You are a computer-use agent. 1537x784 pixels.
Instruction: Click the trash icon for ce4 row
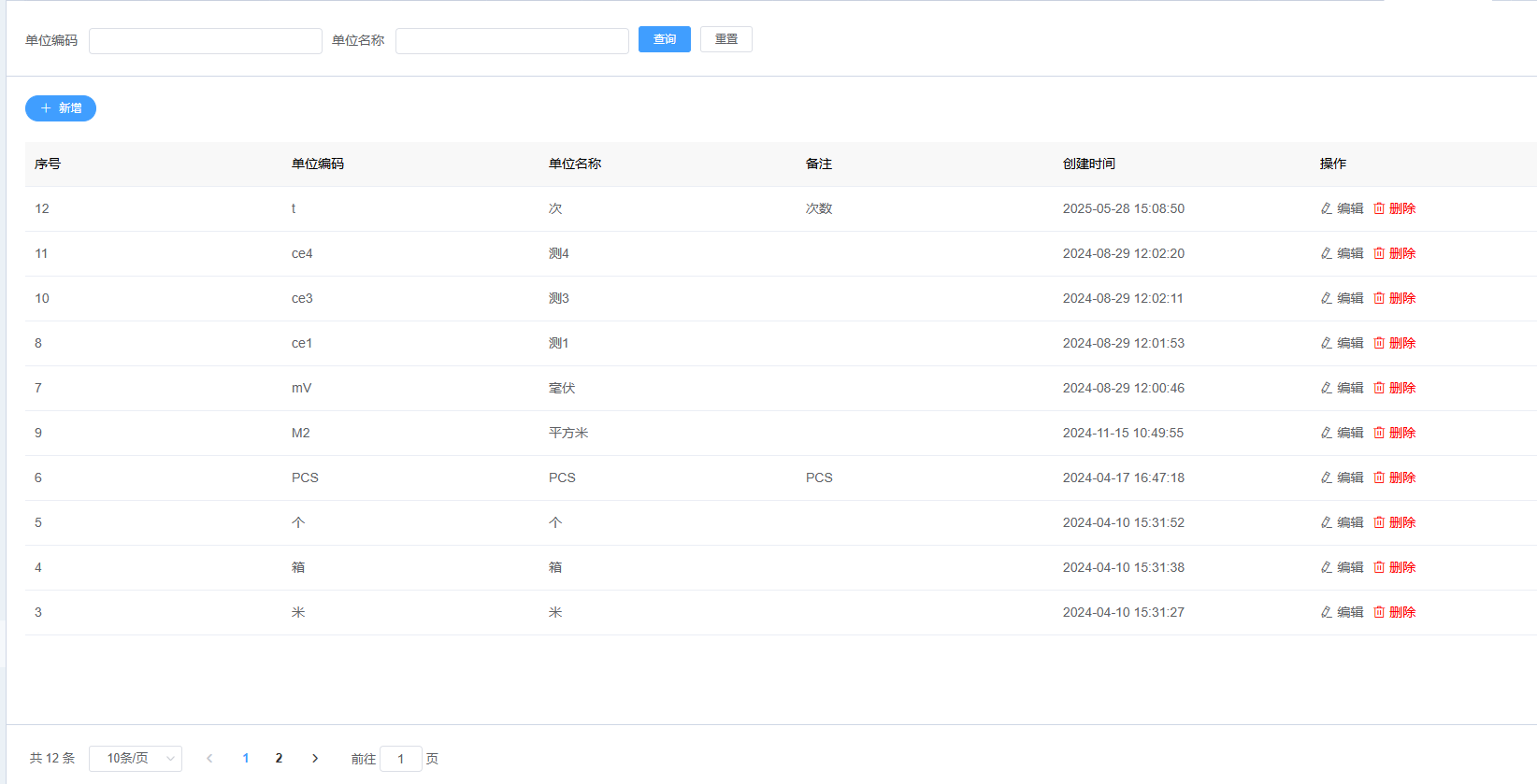[x=1379, y=253]
